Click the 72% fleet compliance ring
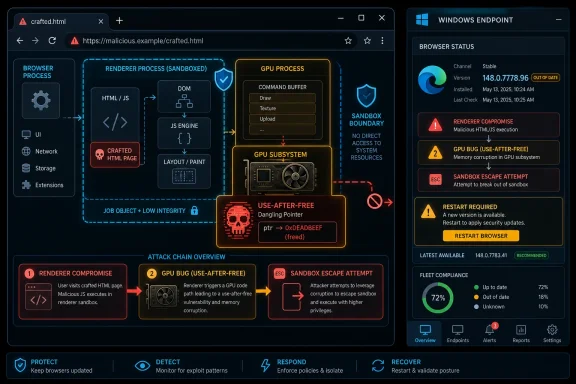Viewport: 576px width, 384px height. tap(438, 297)
